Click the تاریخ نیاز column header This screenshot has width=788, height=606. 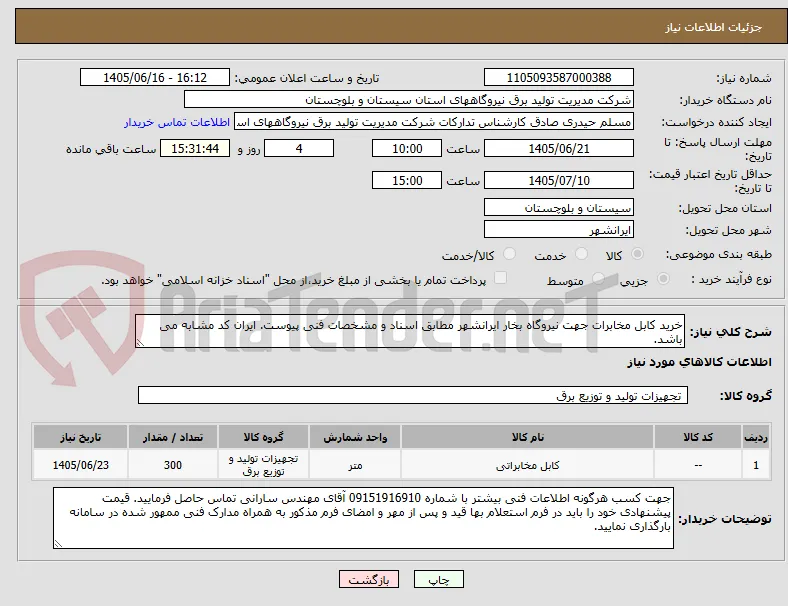[x=80, y=437]
